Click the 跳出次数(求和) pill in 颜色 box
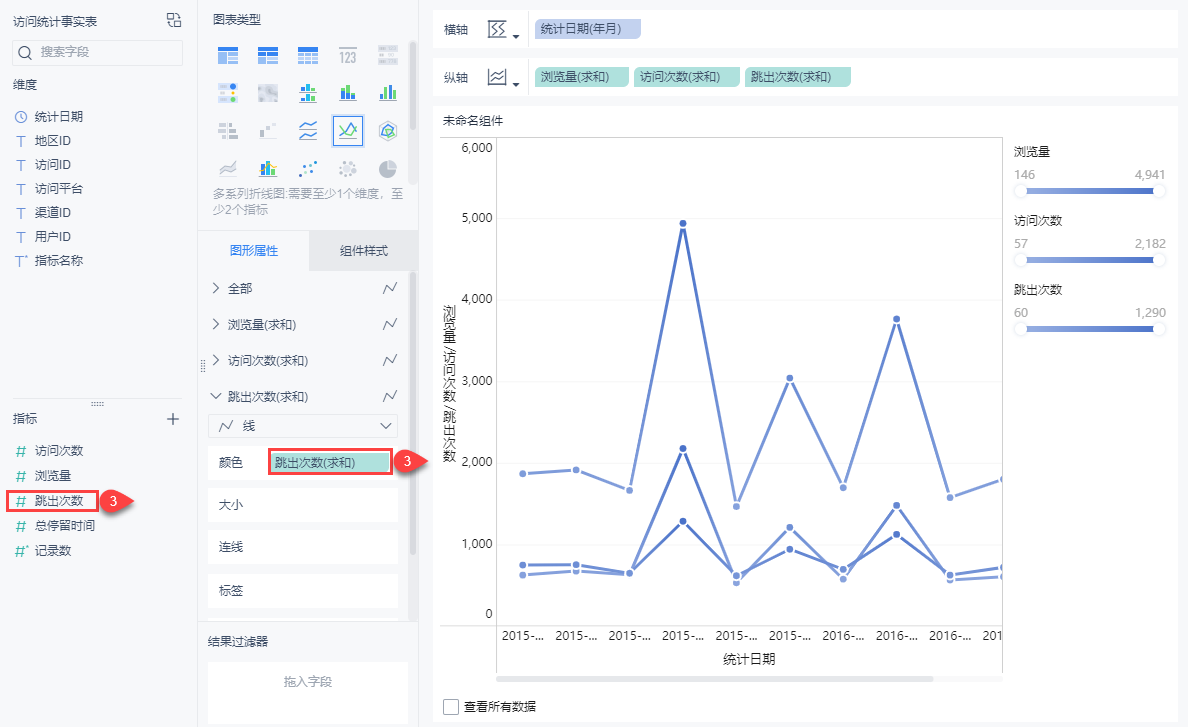 330,462
